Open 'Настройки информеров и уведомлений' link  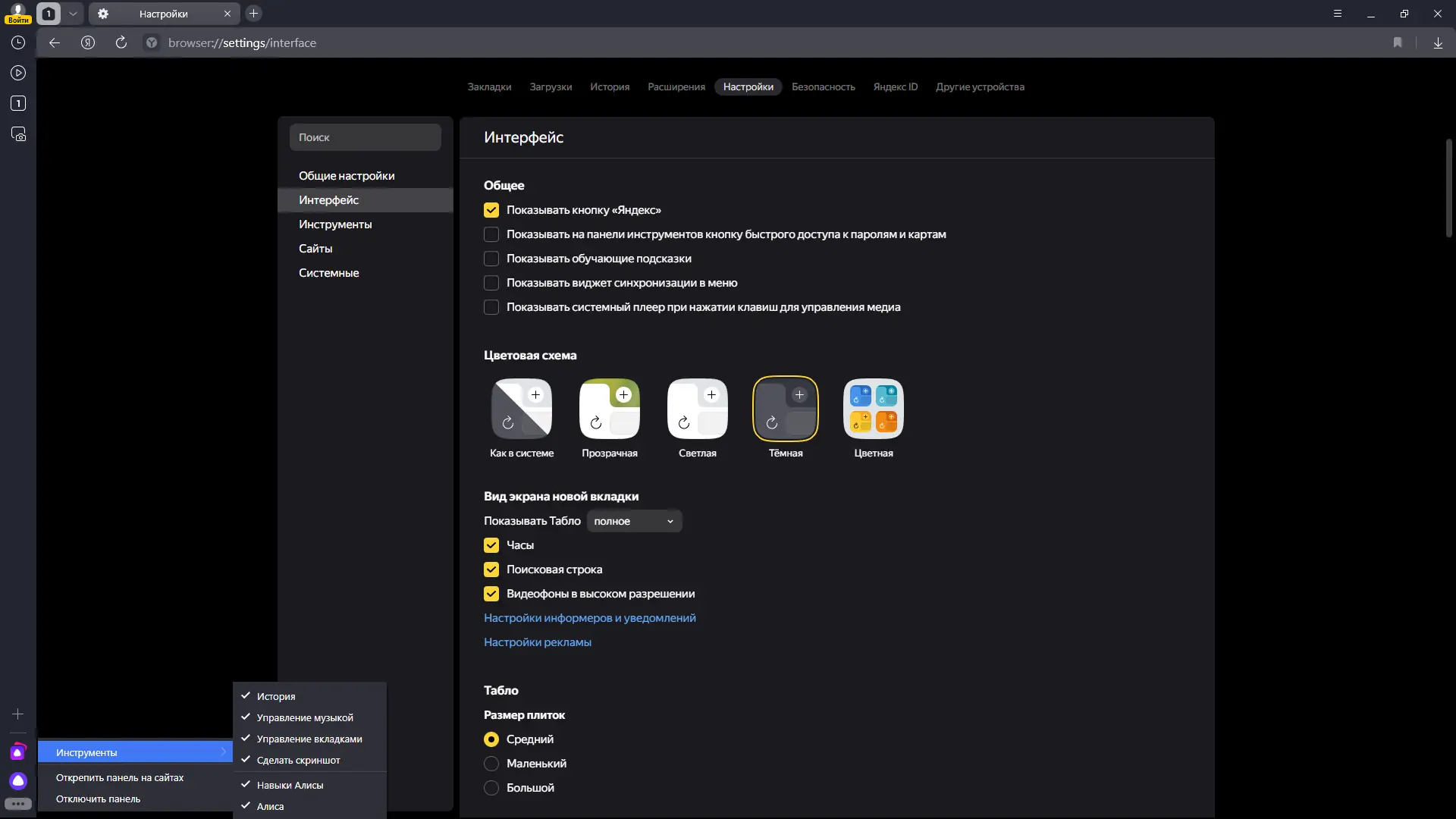point(589,618)
